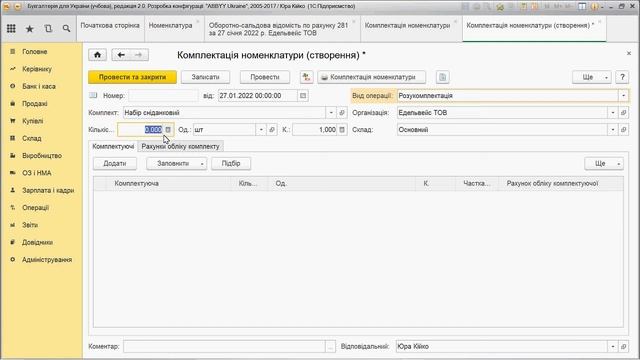Open Favorites star icon
640x360 pixels.
[29, 29]
